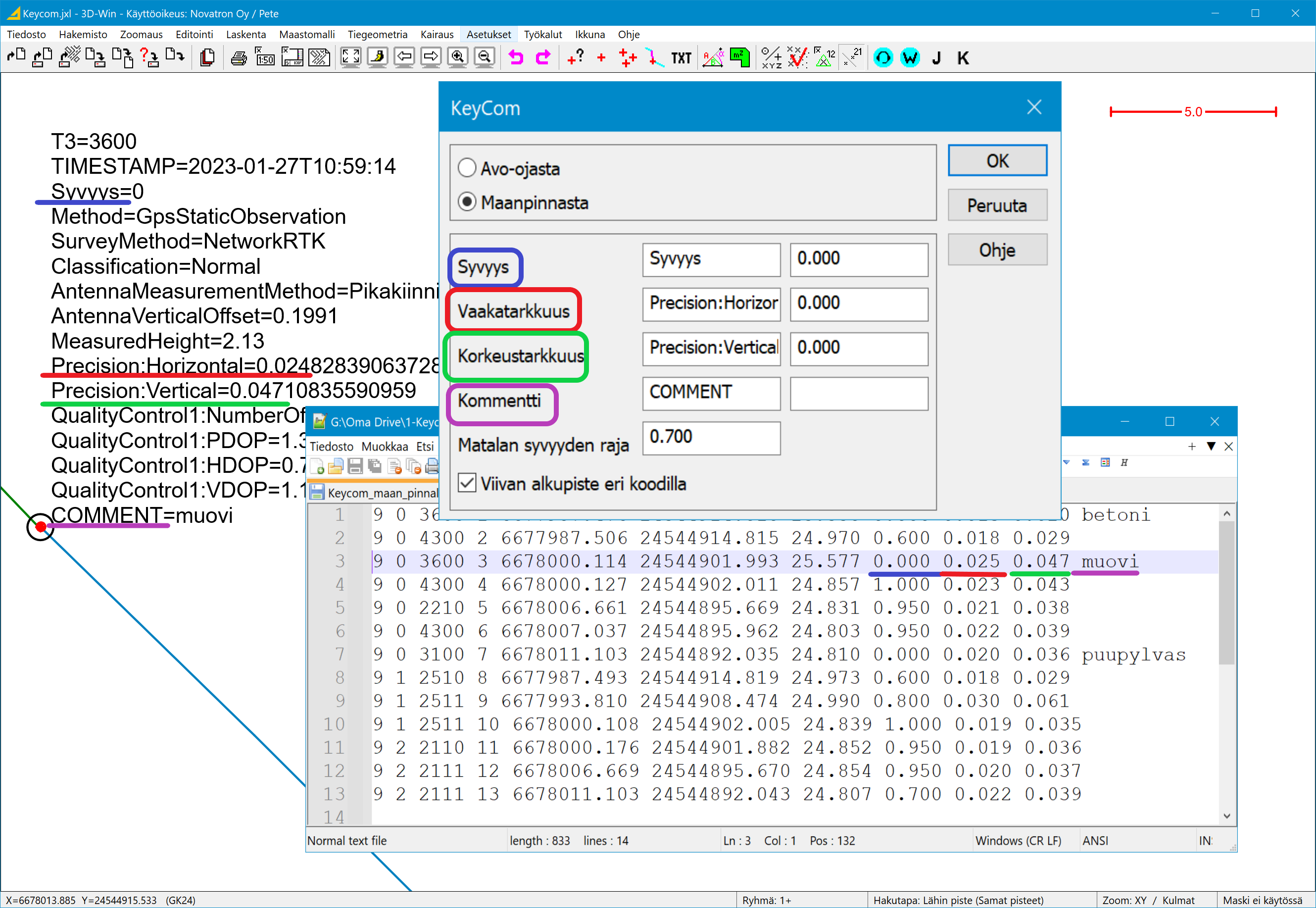The width and height of the screenshot is (1316, 908).
Task: Click the Matalan syvyyden raja field
Action: pos(711,437)
